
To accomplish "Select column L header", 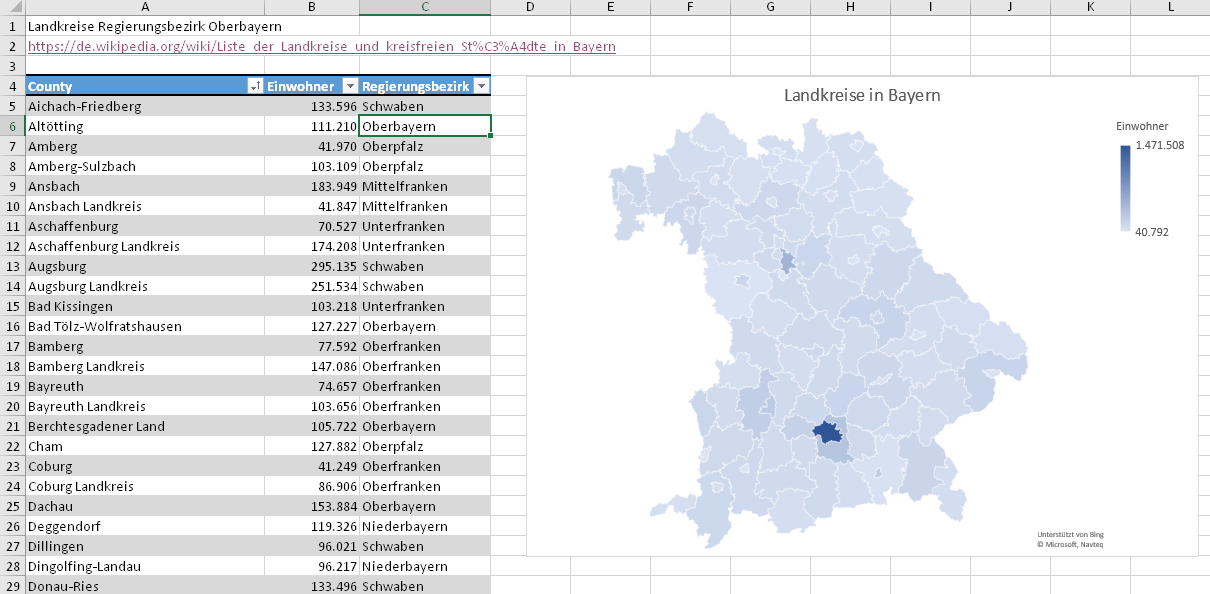I will (1170, 8).
